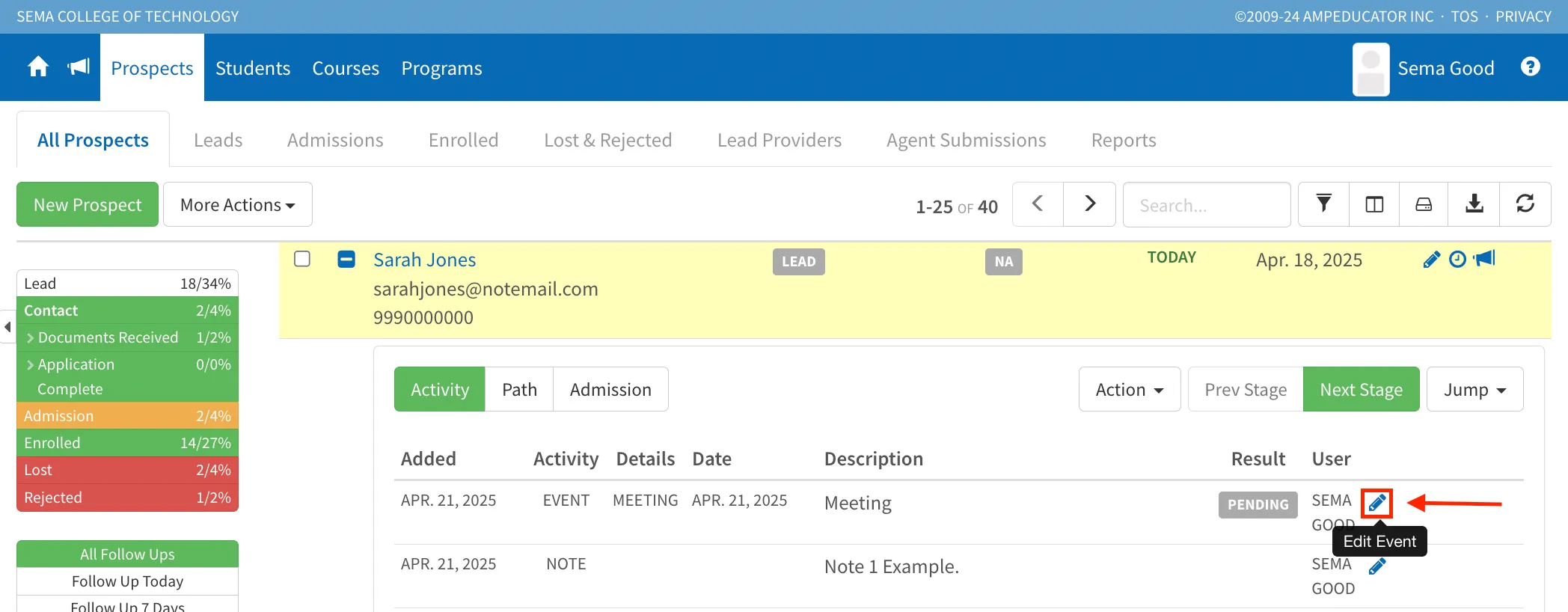Image resolution: width=1568 pixels, height=612 pixels.
Task: Open the column layout chooser icon
Action: [1374, 204]
